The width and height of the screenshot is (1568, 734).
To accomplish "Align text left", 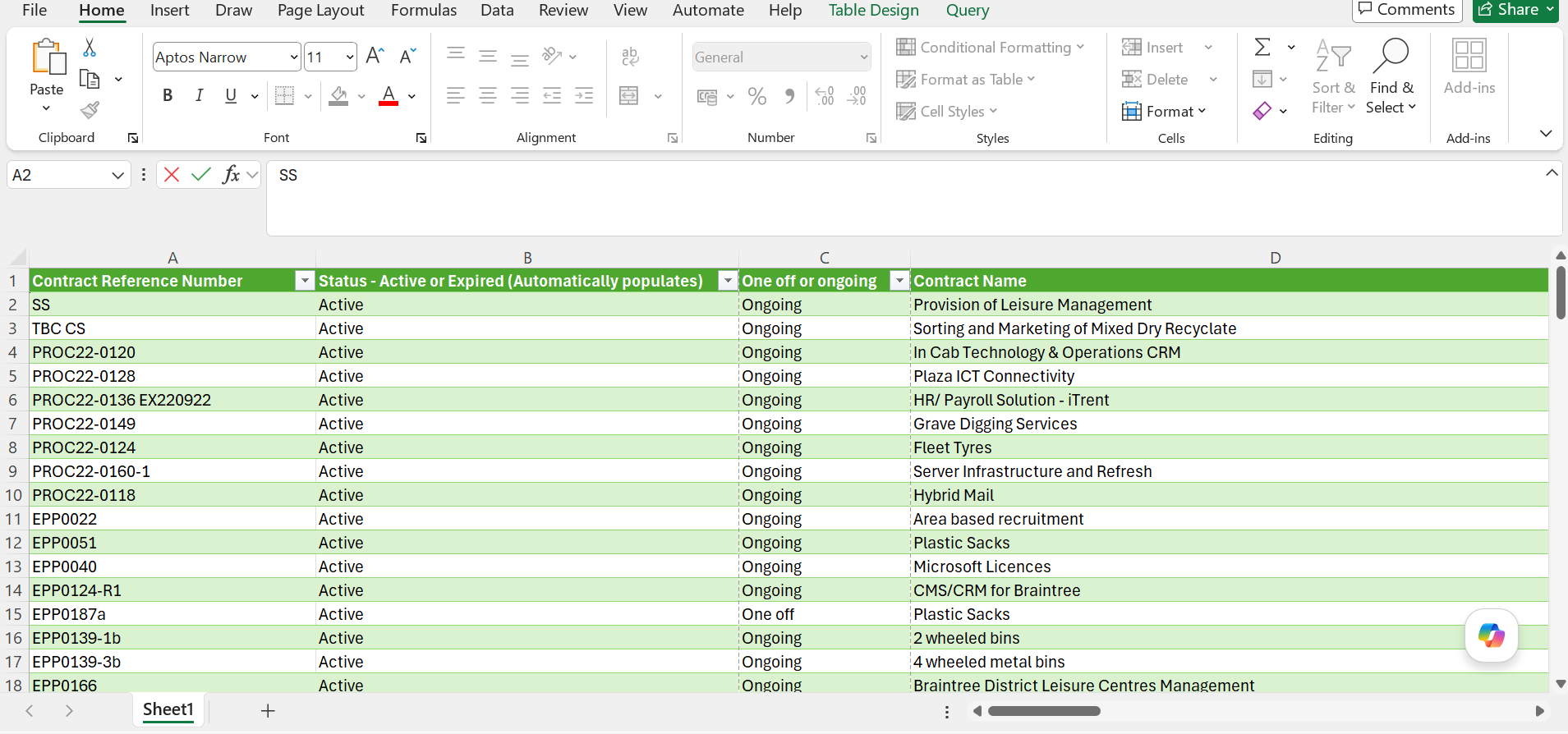I will (x=456, y=96).
